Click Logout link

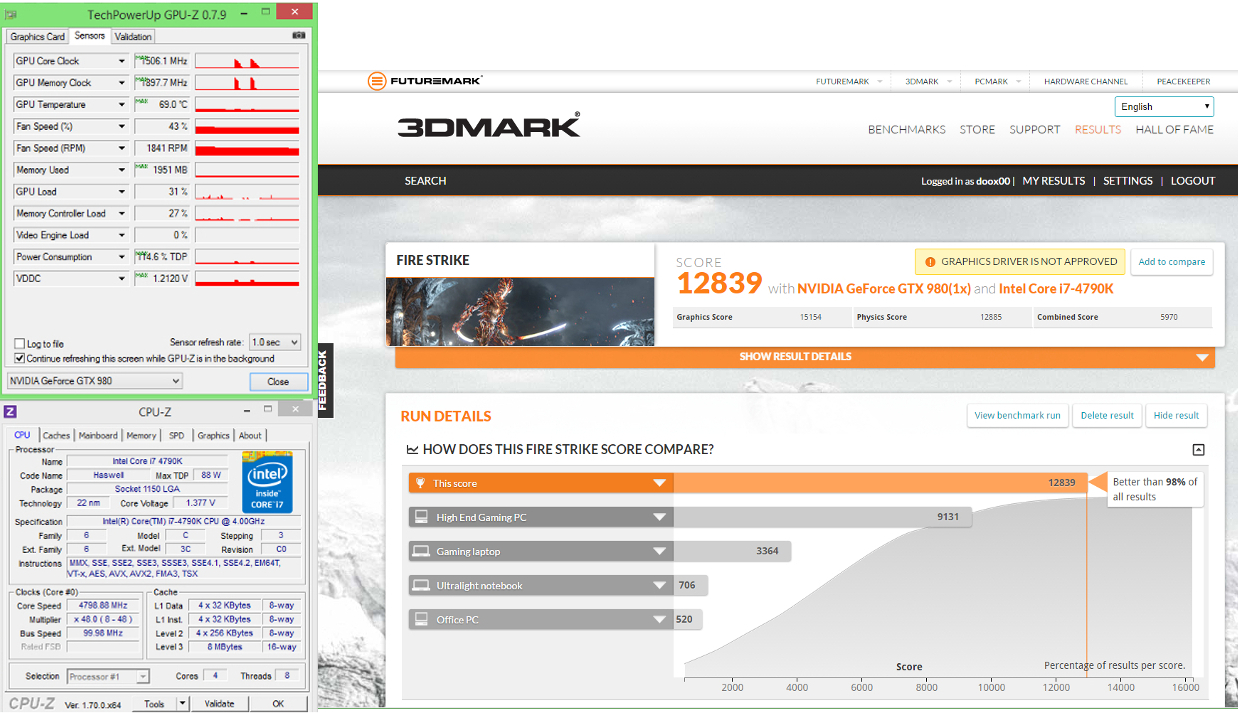tap(1193, 181)
